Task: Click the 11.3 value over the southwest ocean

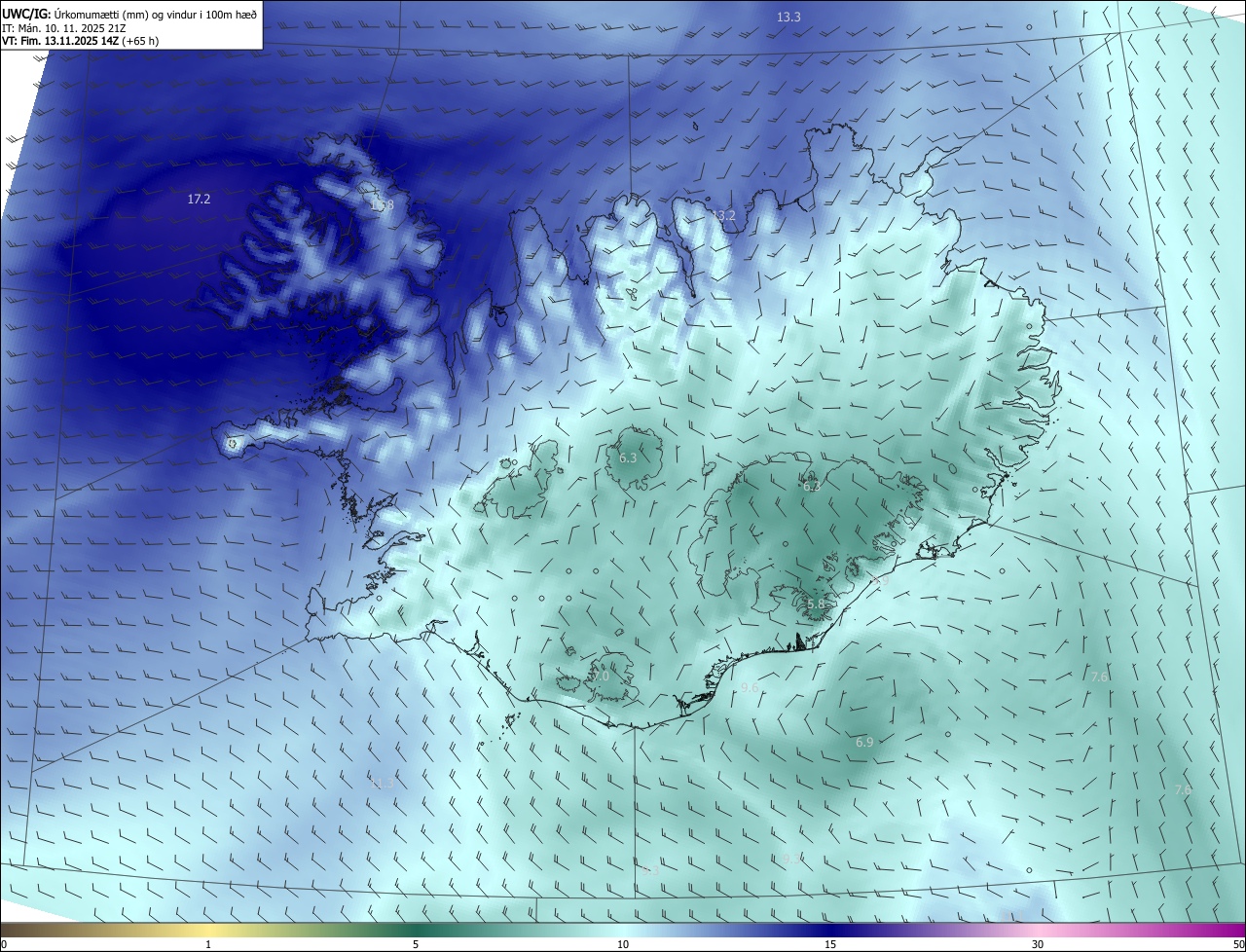Action: (383, 784)
